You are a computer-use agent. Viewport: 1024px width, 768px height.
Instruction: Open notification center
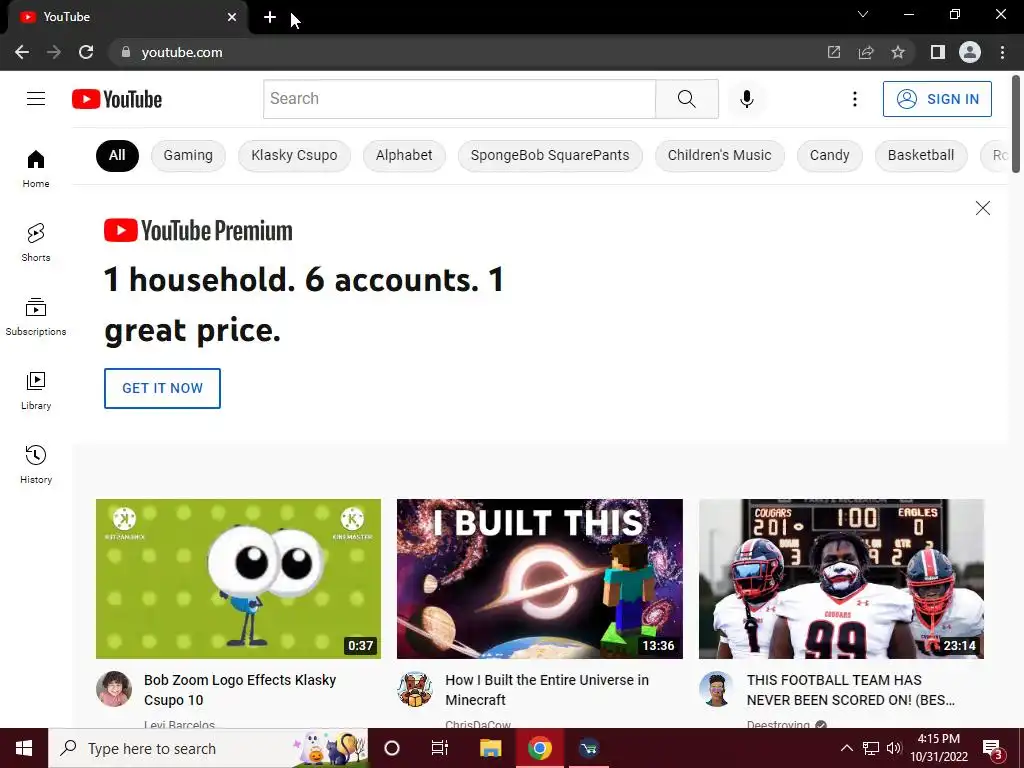tap(993, 748)
